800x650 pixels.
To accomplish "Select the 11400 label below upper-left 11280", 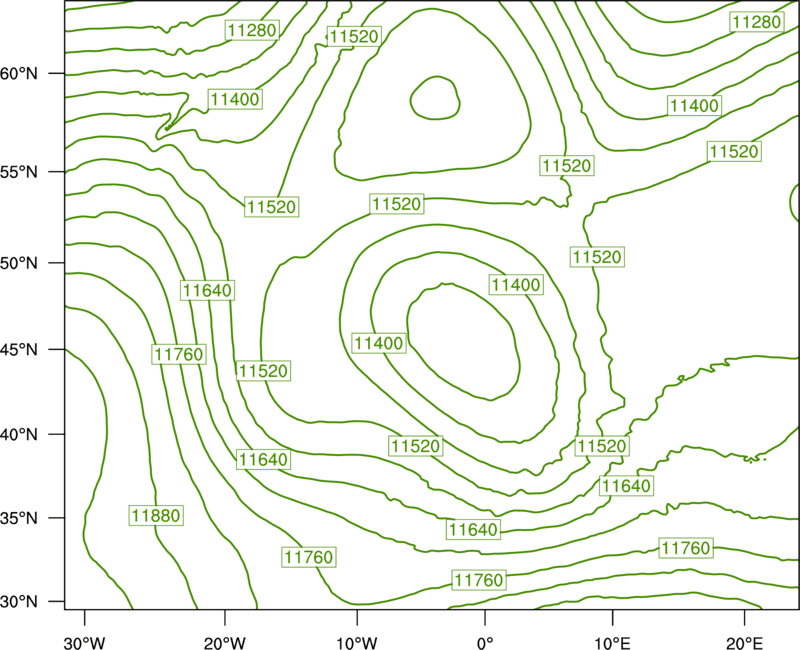I will (x=235, y=99).
